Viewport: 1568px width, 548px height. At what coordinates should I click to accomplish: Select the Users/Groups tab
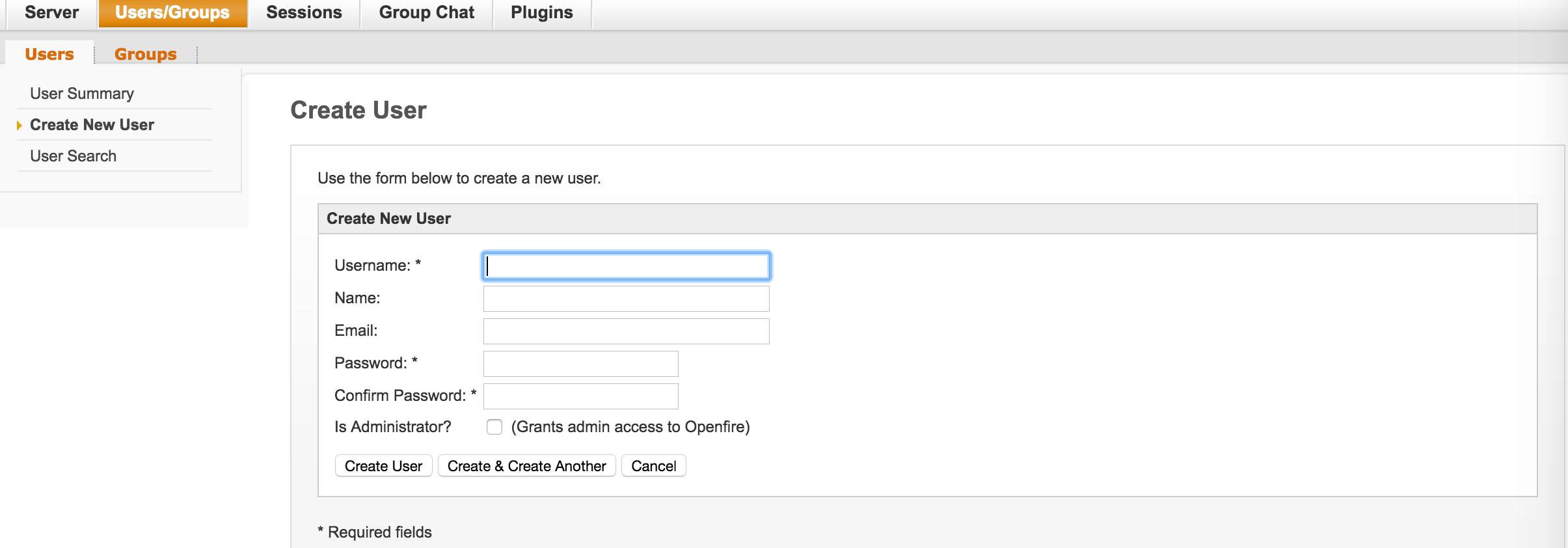click(x=172, y=13)
